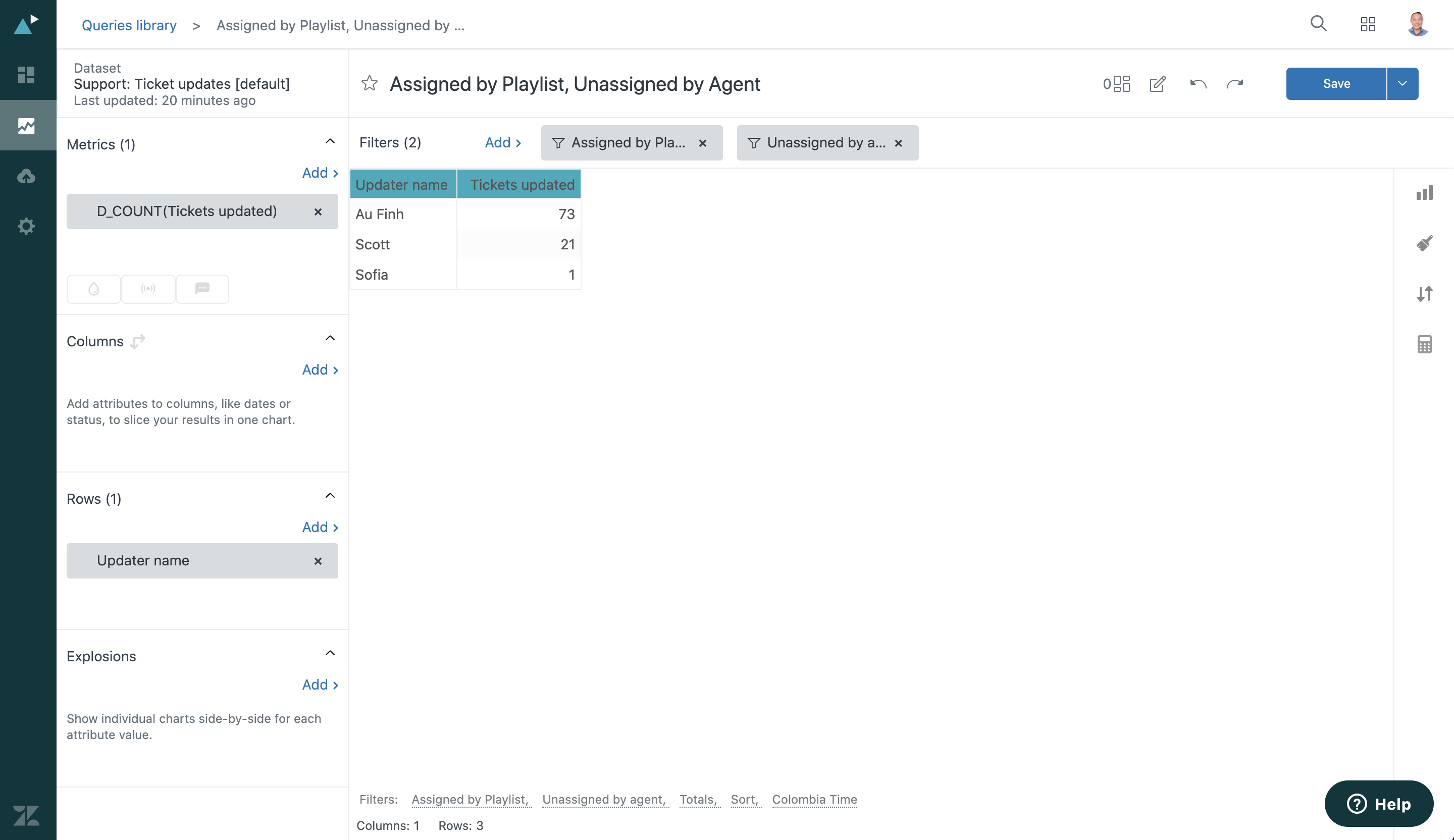
Task: Open the datasets cloud icon in sidebar
Action: tap(26, 176)
